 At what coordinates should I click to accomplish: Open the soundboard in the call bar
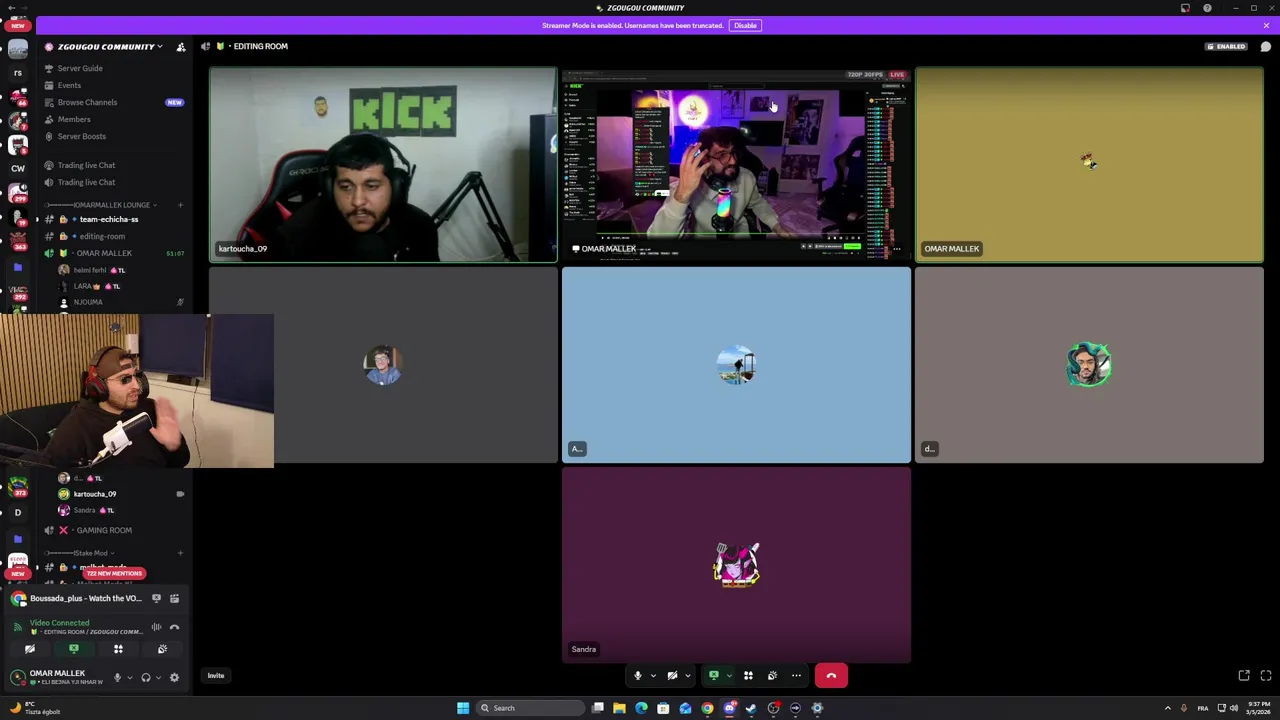click(x=772, y=676)
